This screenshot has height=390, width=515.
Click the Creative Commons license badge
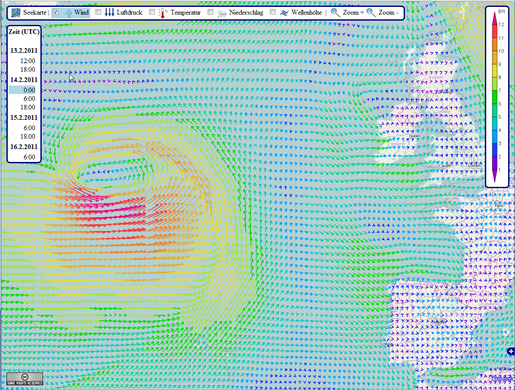click(24, 379)
